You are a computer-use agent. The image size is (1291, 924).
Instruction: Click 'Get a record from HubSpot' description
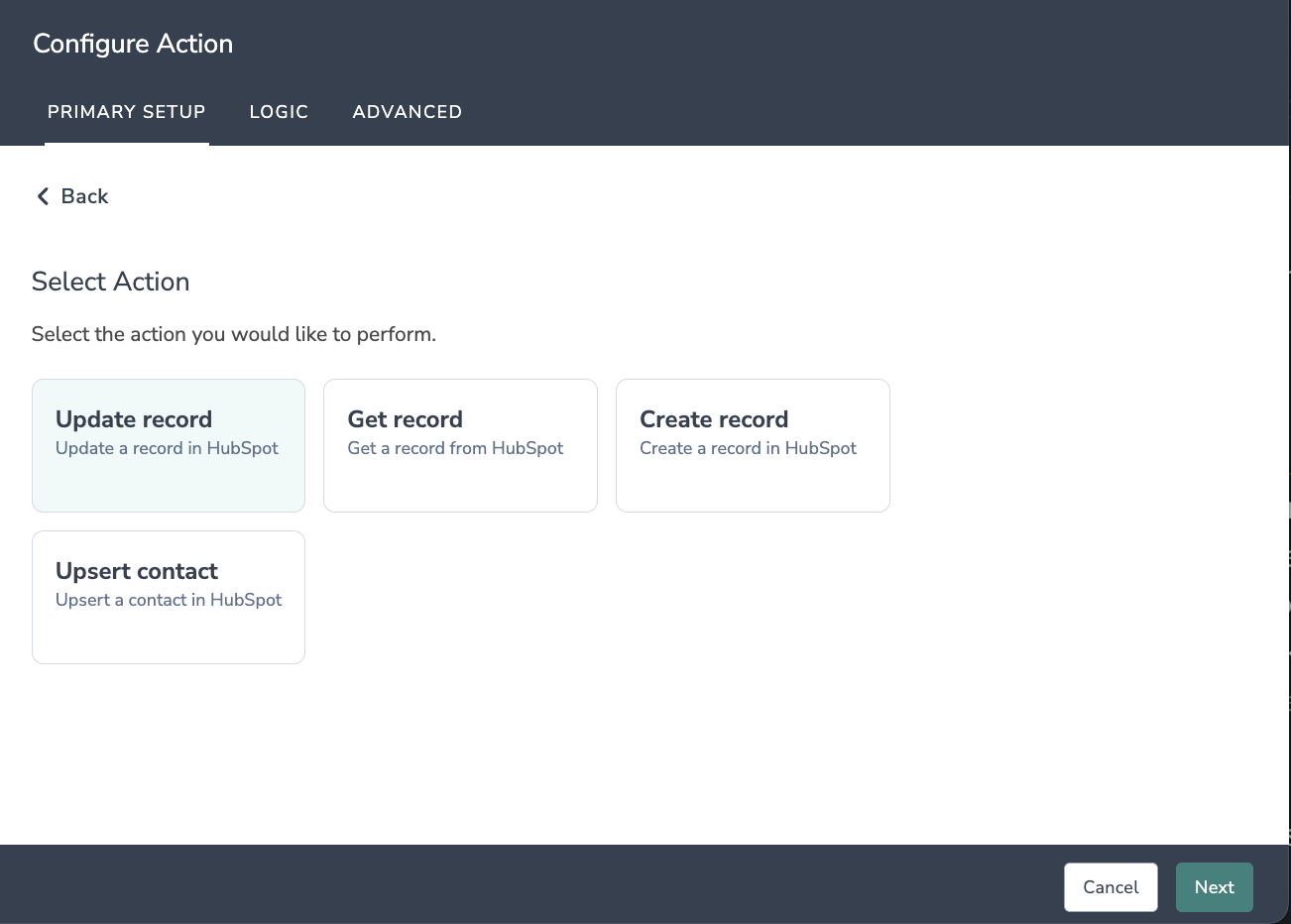click(x=455, y=448)
